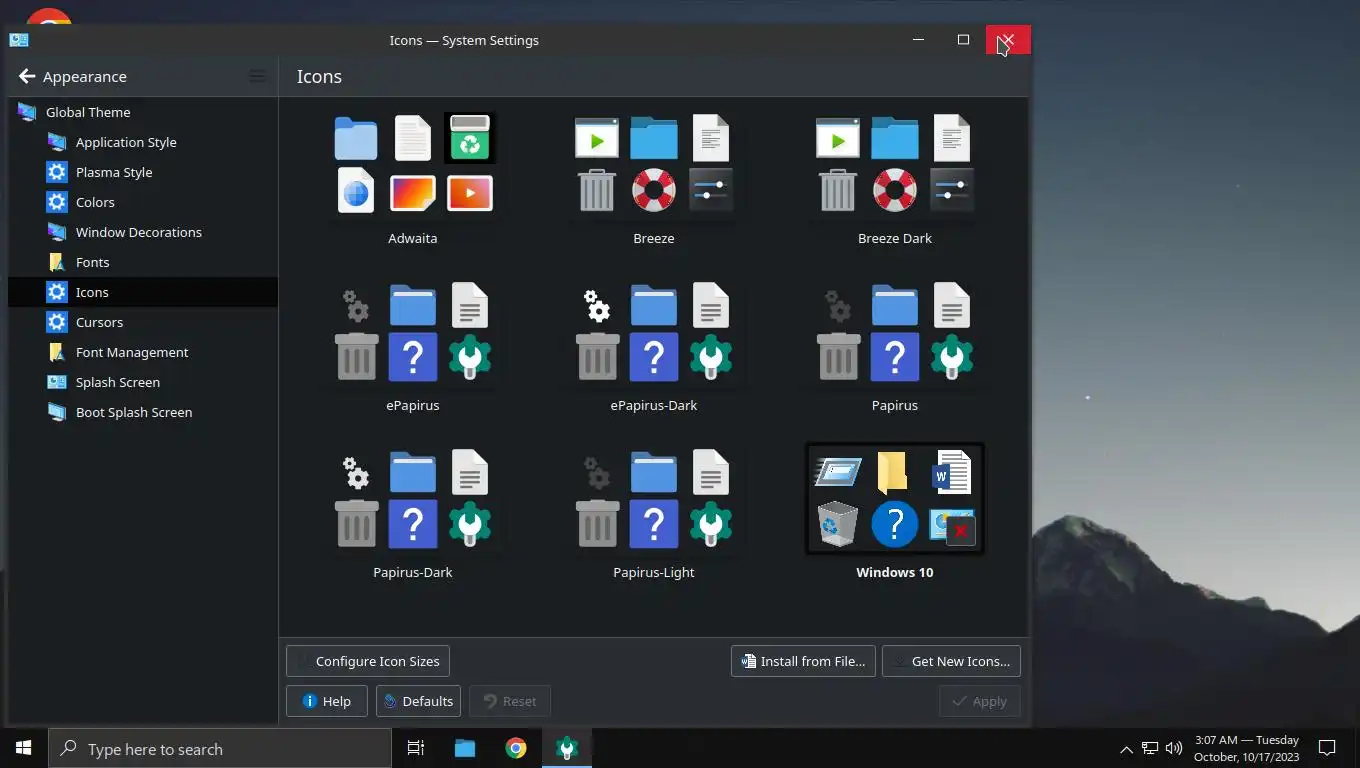Open Application Style settings
Image resolution: width=1360 pixels, height=768 pixels.
click(143, 142)
